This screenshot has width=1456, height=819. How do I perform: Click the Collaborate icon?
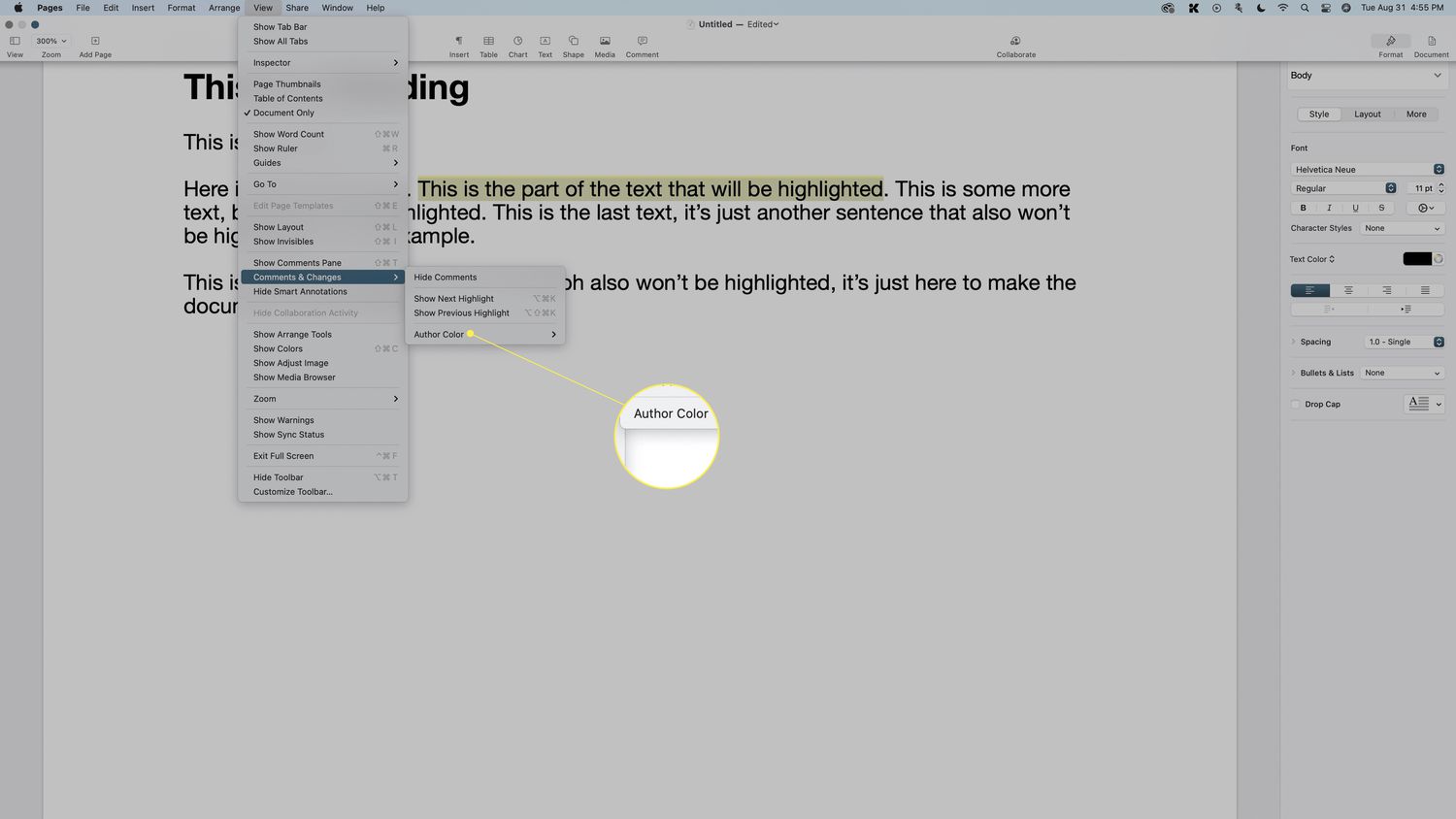(x=1015, y=42)
